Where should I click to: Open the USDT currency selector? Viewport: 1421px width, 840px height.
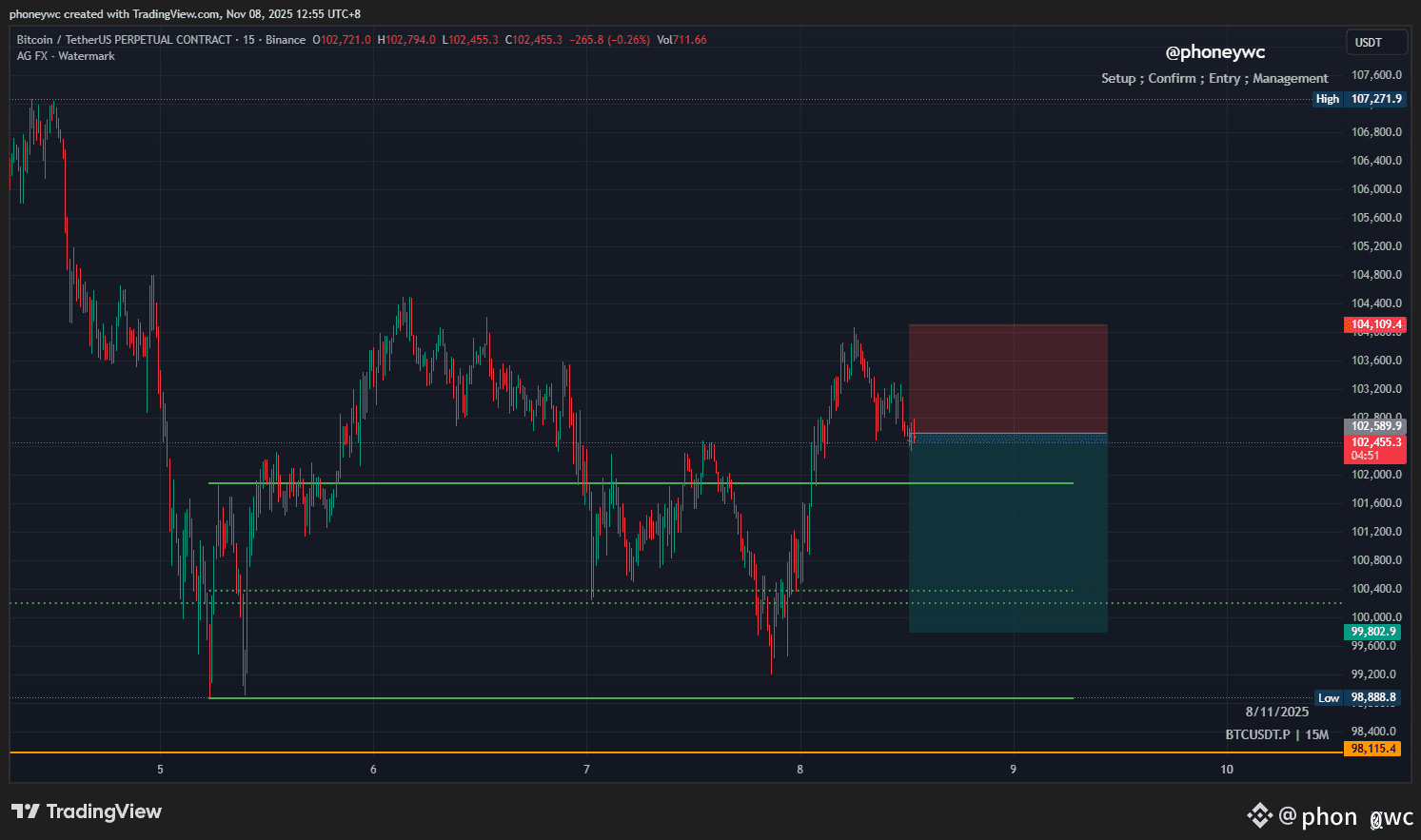coord(1376,43)
